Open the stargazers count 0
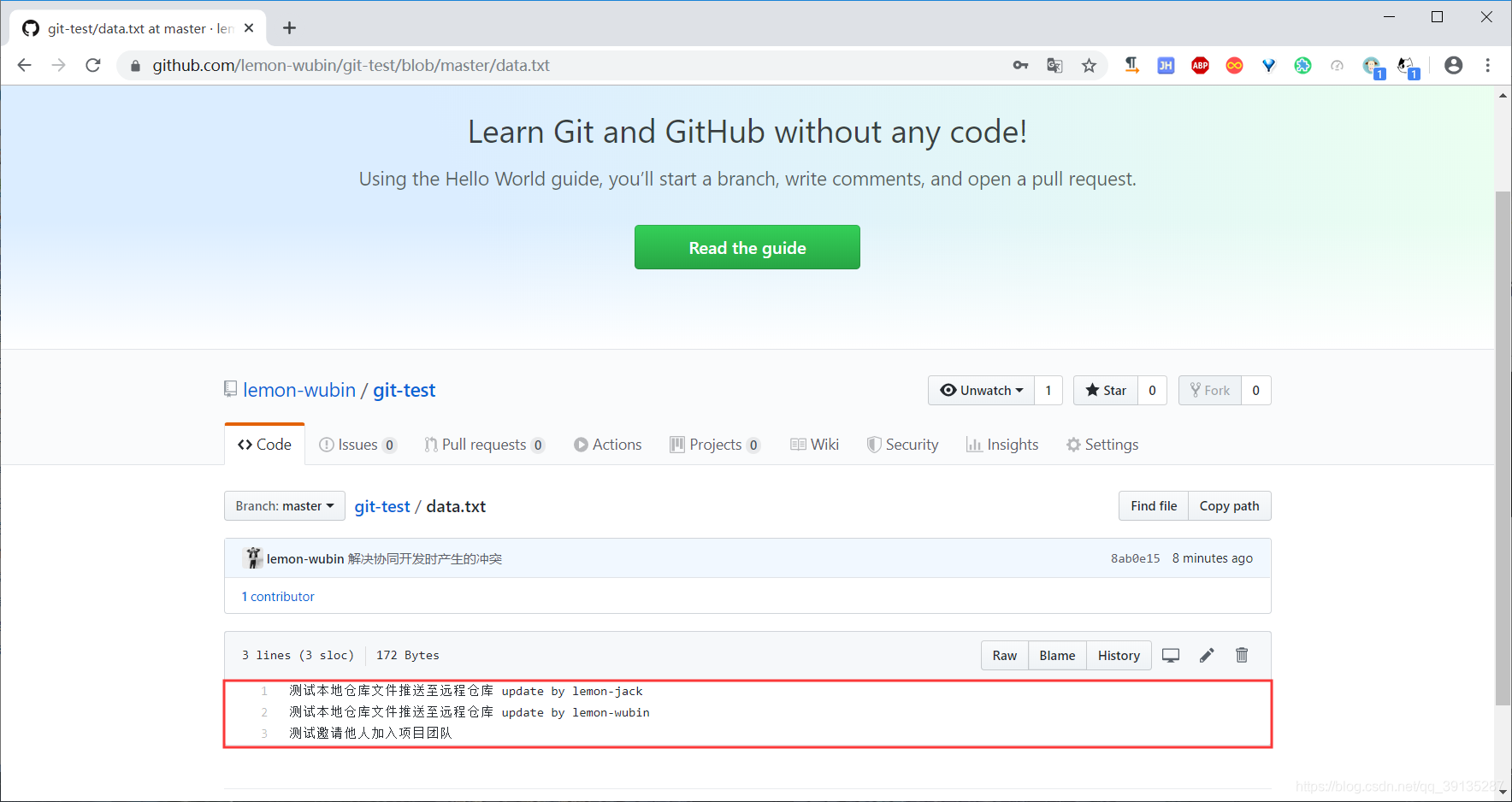 point(1152,390)
